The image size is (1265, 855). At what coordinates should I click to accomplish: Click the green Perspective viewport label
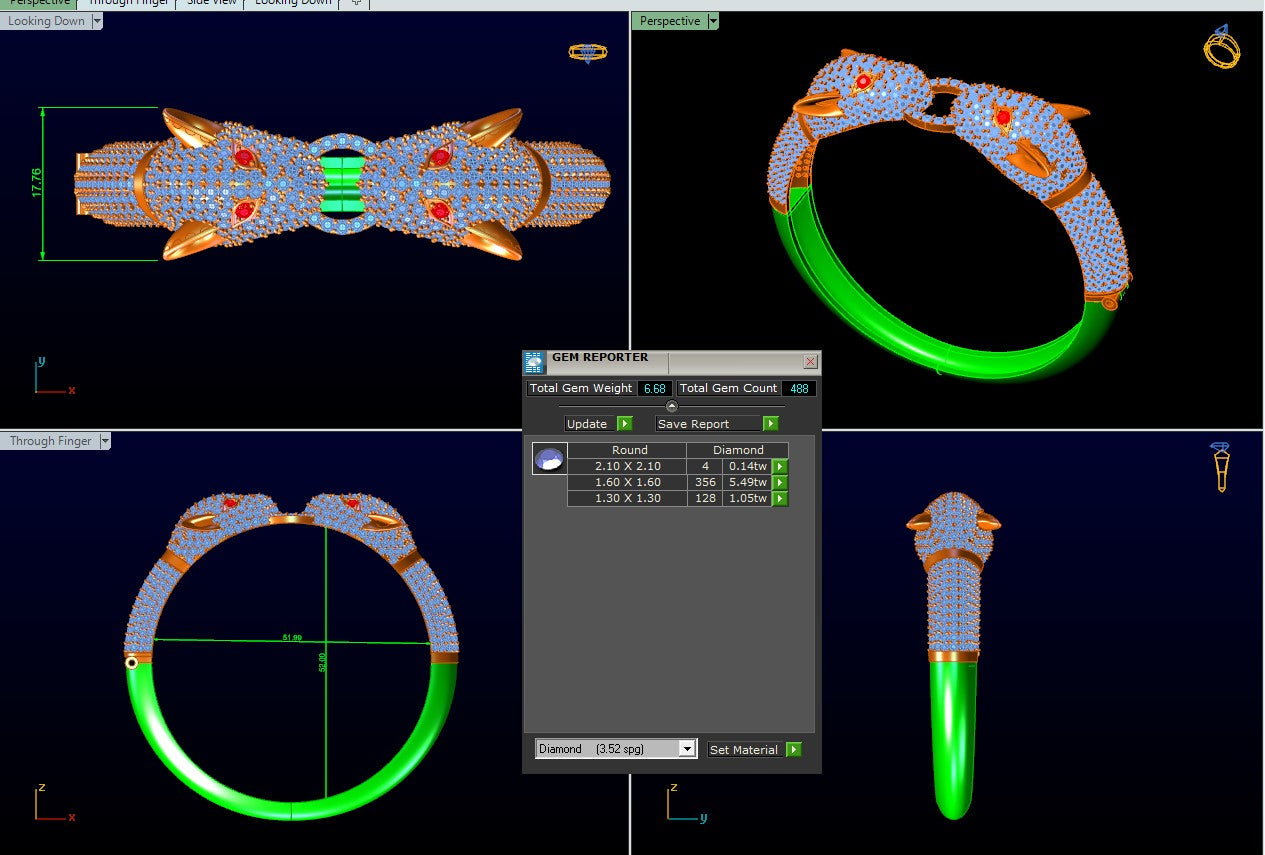click(x=669, y=21)
